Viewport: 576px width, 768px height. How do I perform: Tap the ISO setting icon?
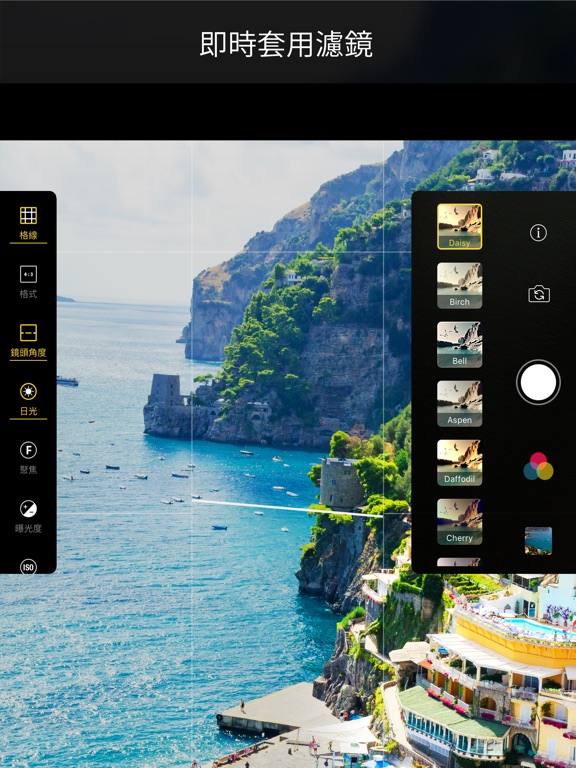pos(28,567)
